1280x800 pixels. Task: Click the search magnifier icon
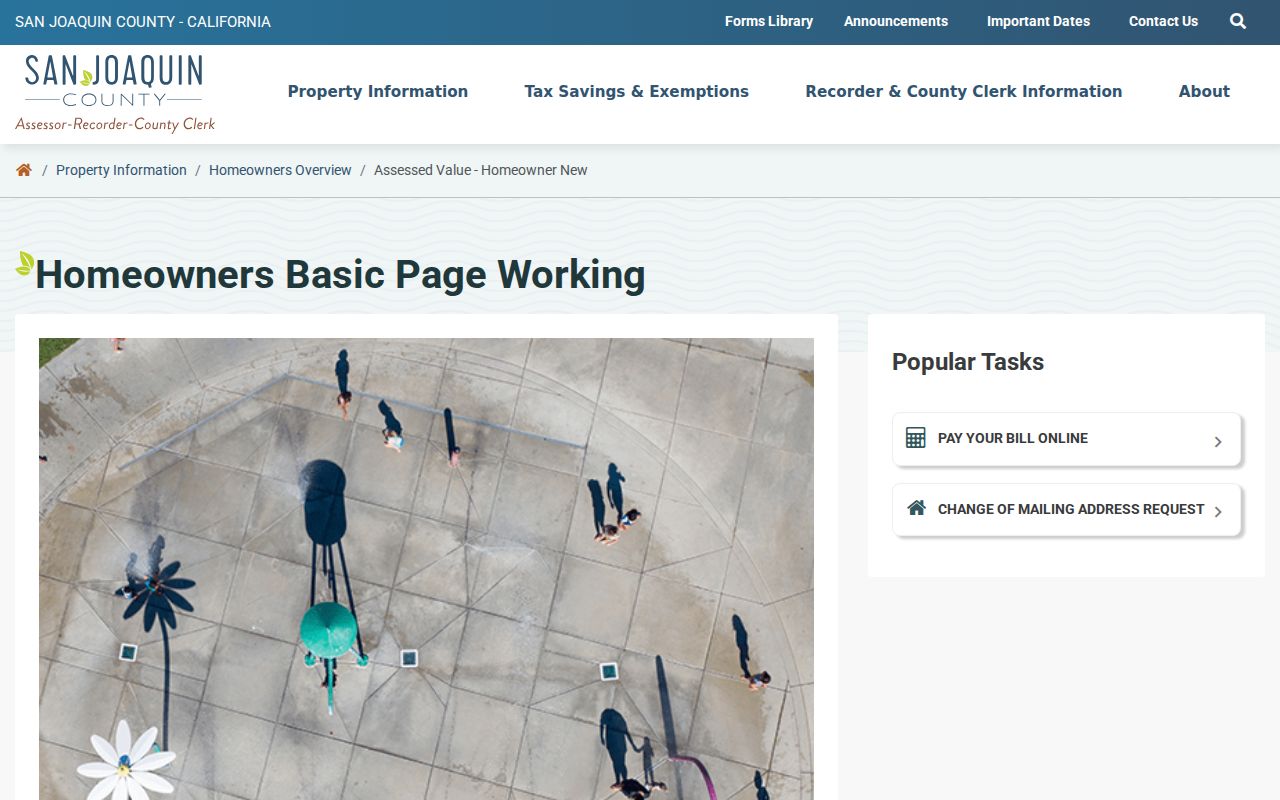(x=1238, y=21)
